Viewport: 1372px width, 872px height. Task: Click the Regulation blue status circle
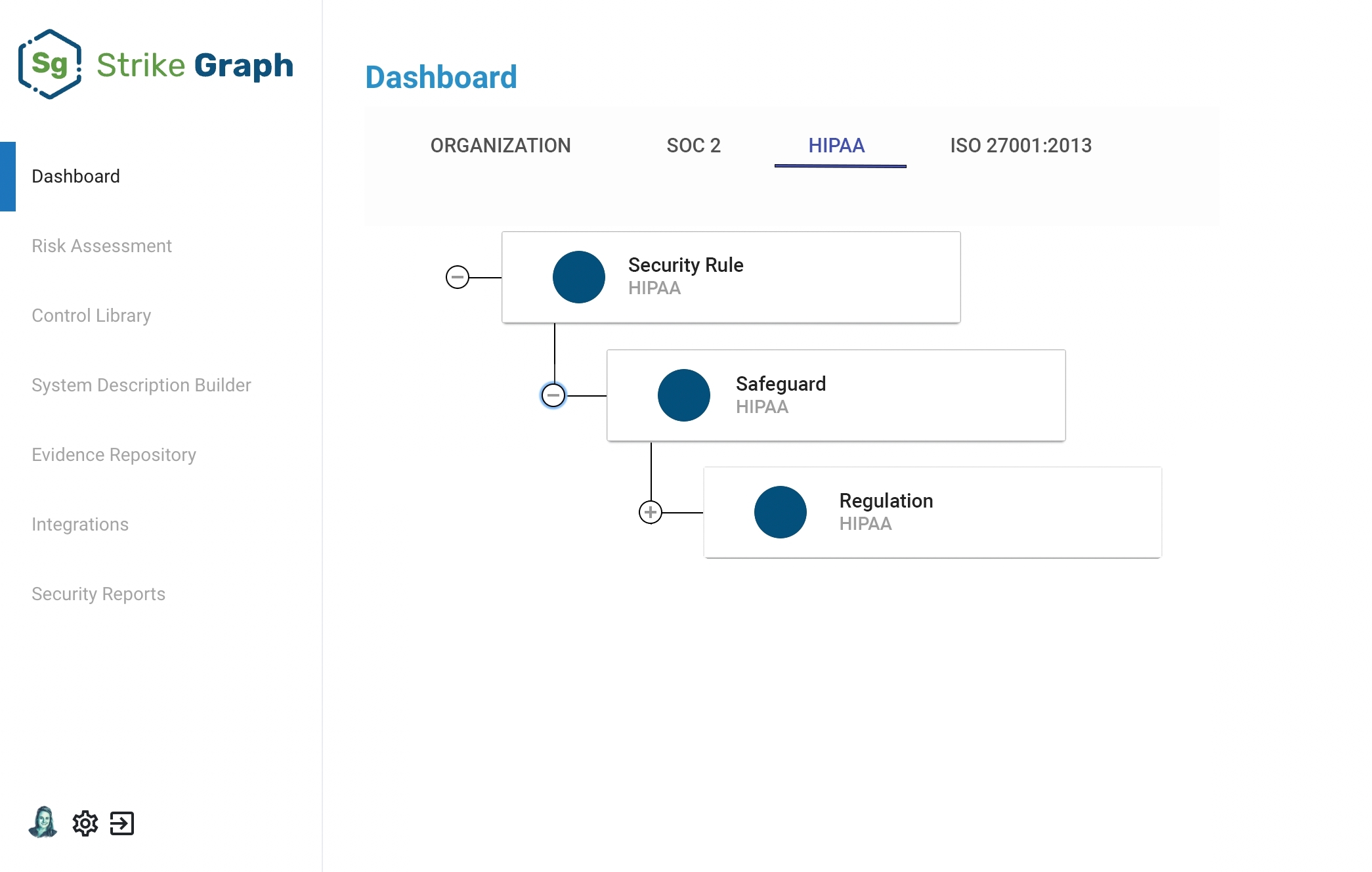coord(780,512)
